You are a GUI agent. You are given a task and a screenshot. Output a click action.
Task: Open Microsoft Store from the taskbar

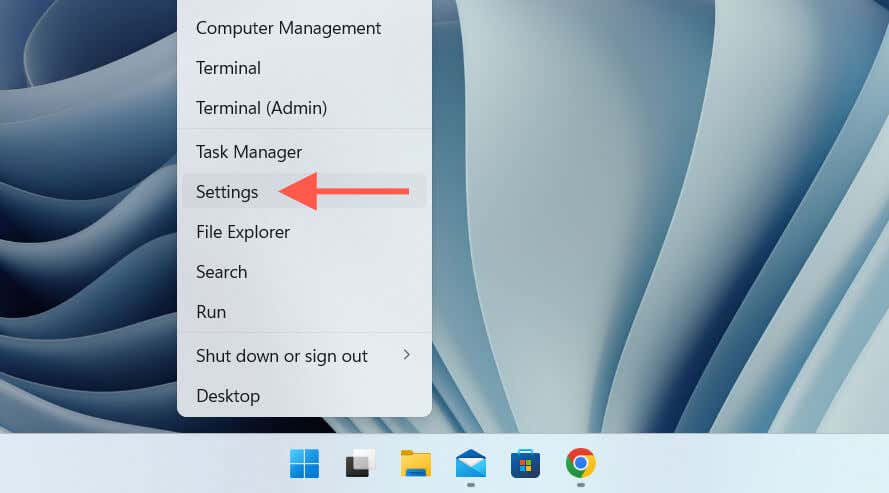(x=526, y=463)
